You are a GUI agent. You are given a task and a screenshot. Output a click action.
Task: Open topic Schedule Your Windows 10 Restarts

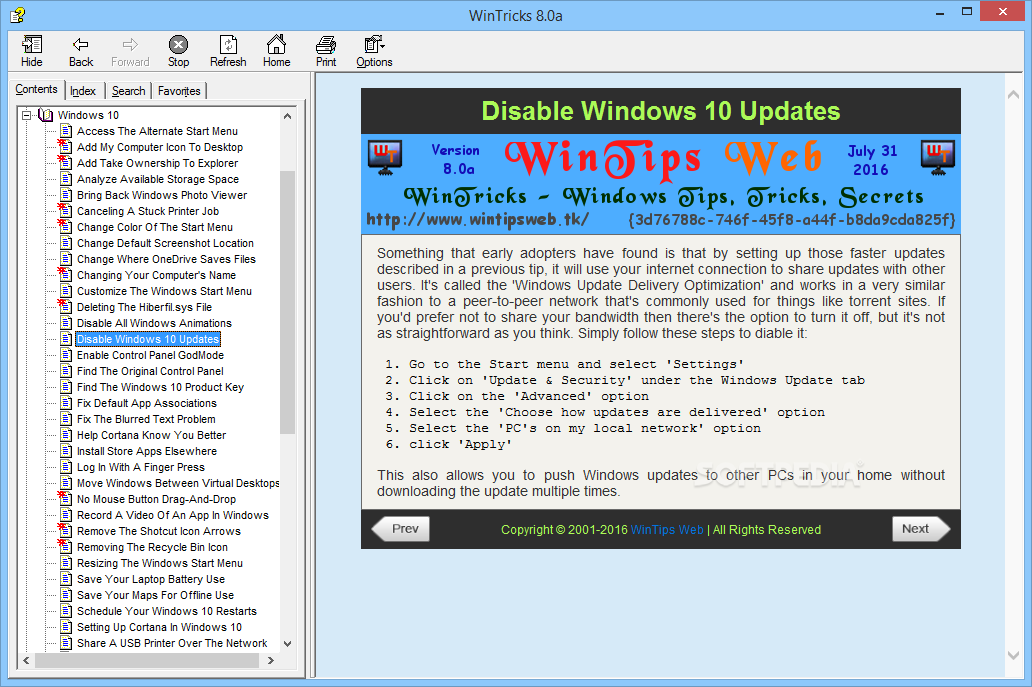[x=167, y=611]
